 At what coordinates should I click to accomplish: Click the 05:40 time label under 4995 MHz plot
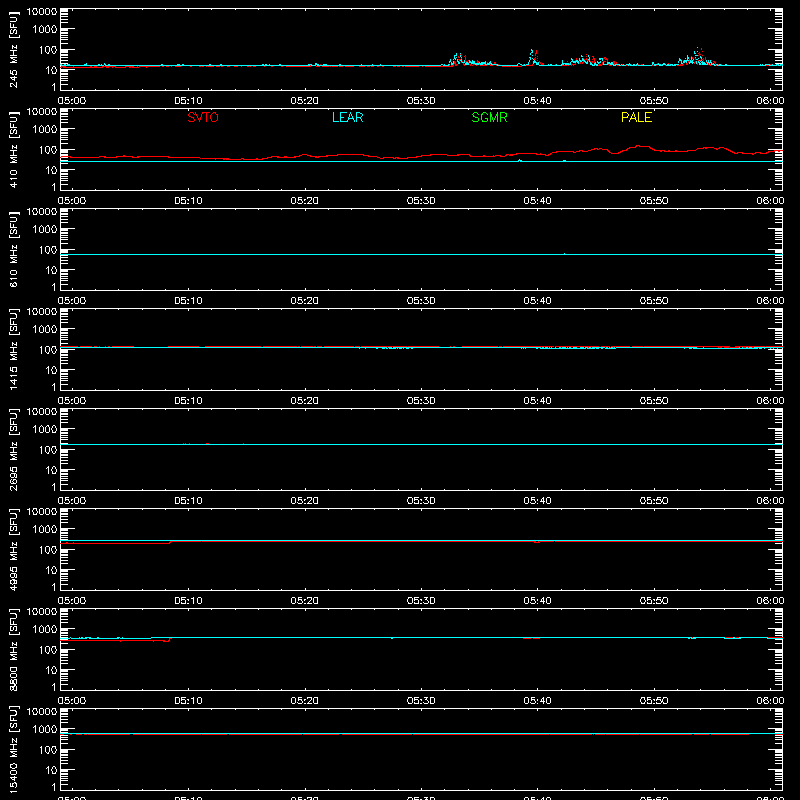[x=537, y=601]
